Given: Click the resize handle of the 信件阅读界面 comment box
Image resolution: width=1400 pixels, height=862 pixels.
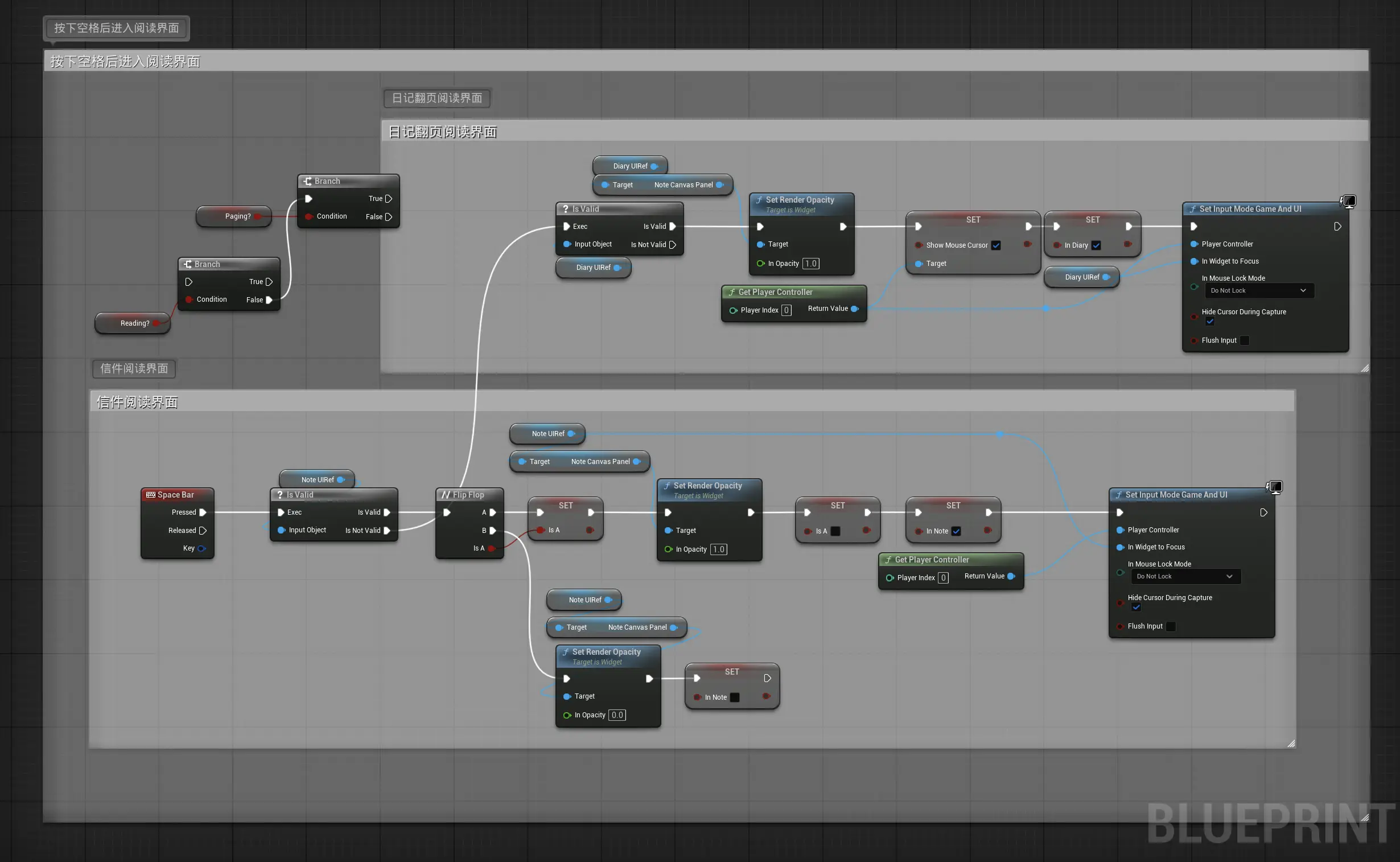Looking at the screenshot, I should pos(1291,744).
